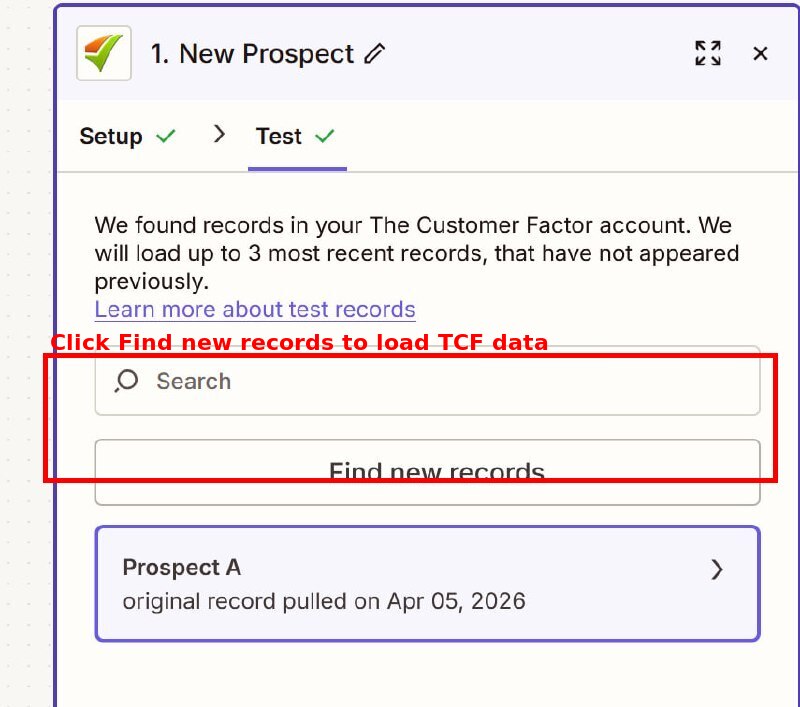The height and width of the screenshot is (707, 800).
Task: Open Prospect A via its right-facing chevron
Action: pos(717,569)
